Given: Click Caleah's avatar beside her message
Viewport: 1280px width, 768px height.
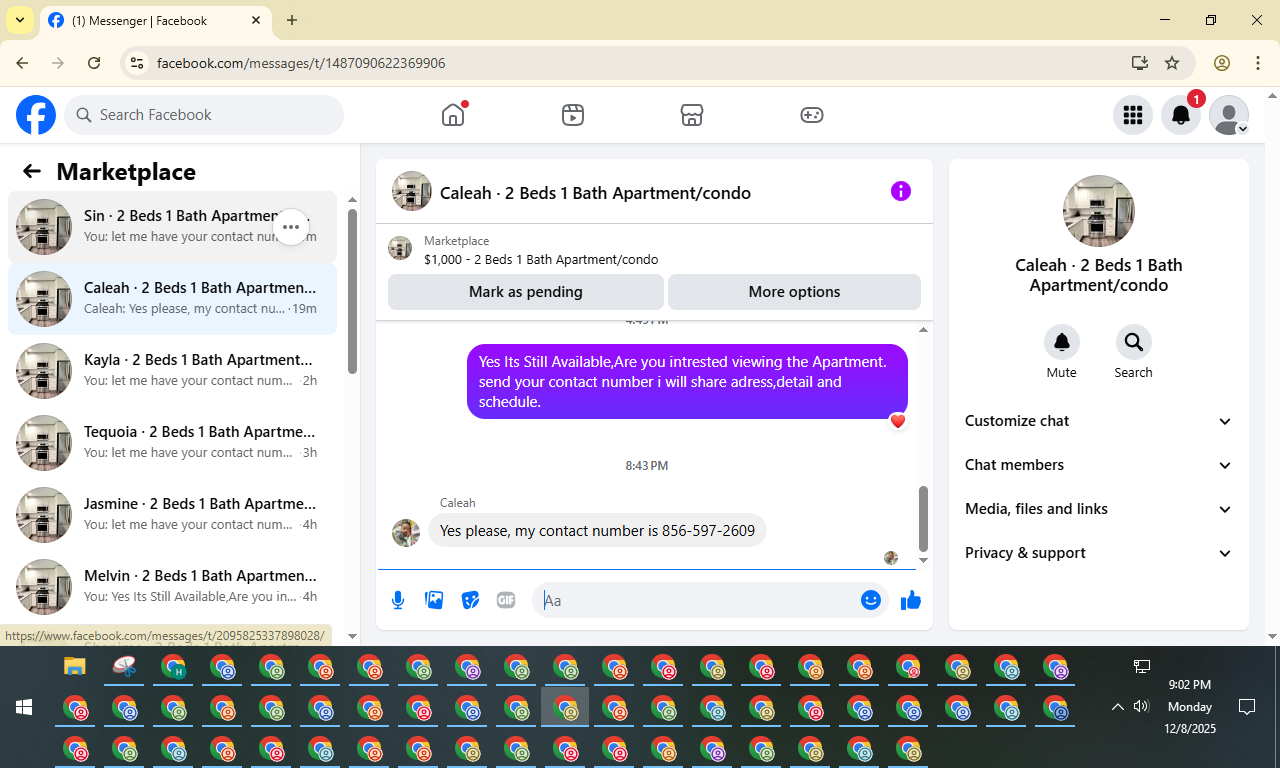Looking at the screenshot, I should point(406,532).
